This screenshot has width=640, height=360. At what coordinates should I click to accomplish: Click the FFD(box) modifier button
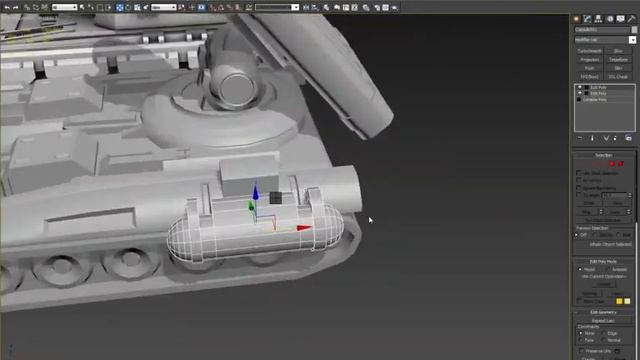coord(590,77)
